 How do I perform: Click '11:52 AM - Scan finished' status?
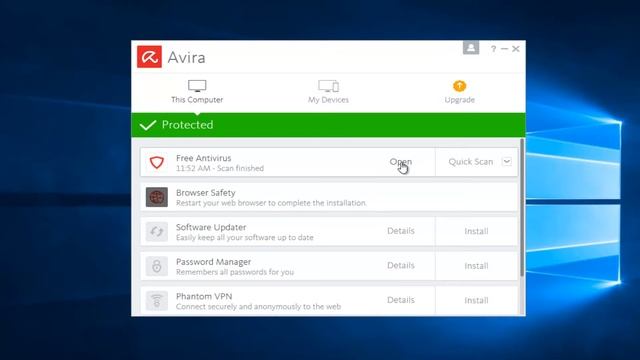(220, 168)
